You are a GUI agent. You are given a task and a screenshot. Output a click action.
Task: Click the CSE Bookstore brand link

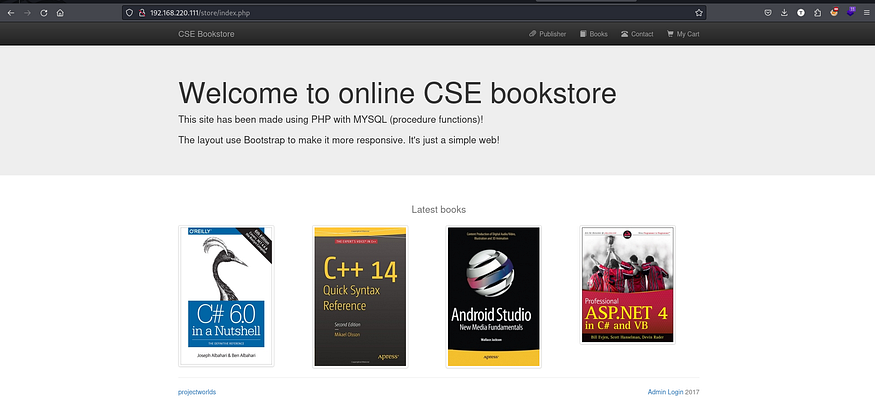tap(206, 34)
